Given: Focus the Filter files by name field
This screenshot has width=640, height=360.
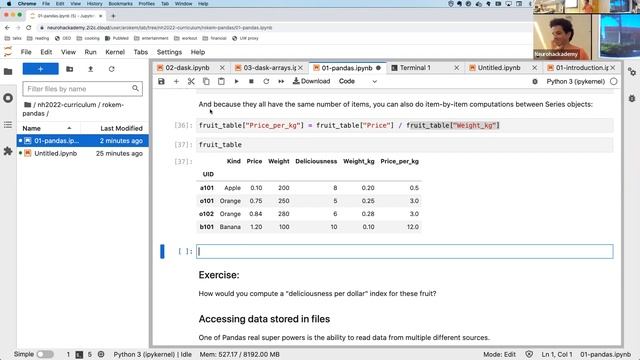Looking at the screenshot, I should [x=82, y=89].
